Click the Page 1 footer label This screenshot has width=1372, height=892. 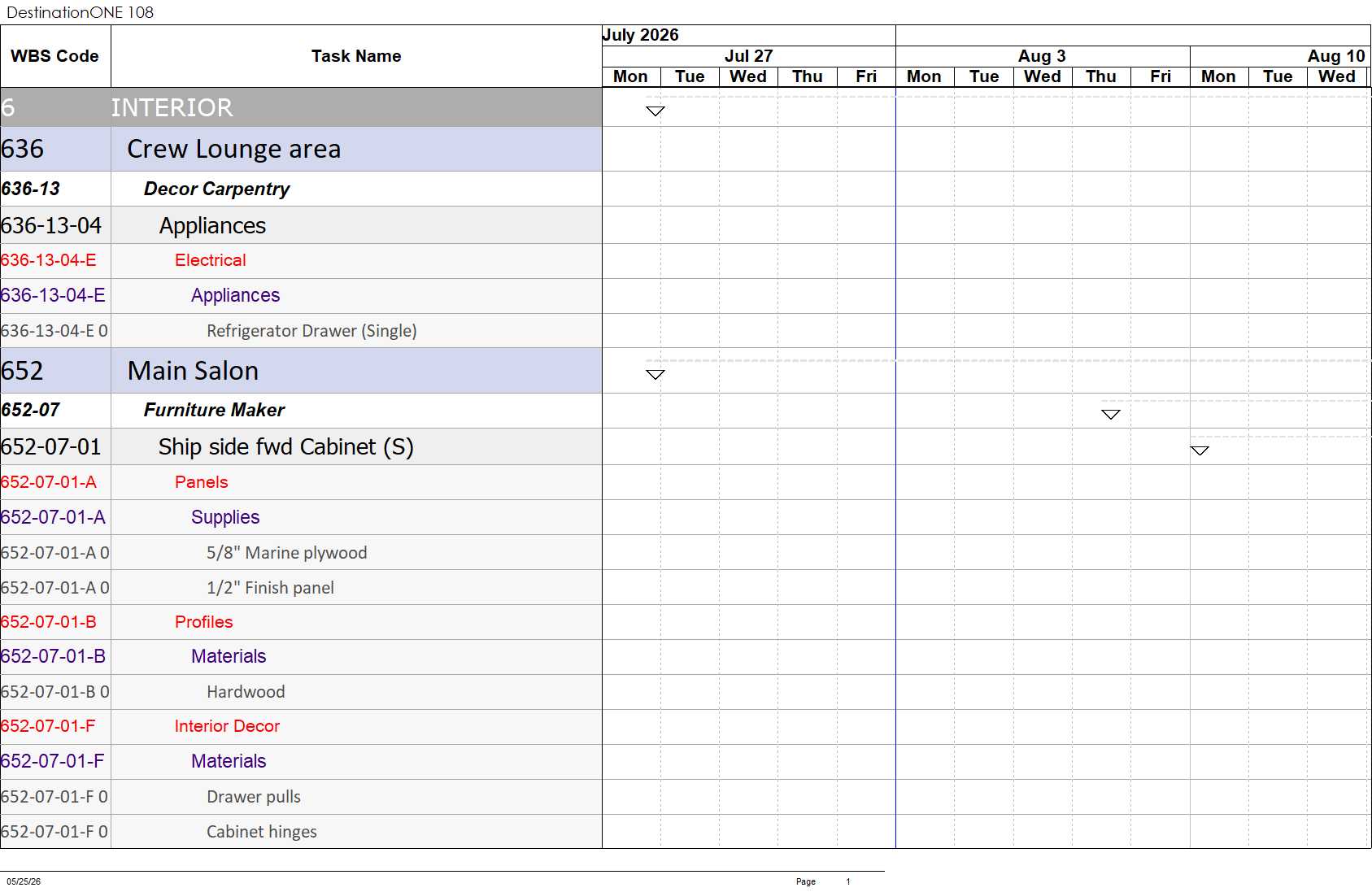[x=823, y=881]
